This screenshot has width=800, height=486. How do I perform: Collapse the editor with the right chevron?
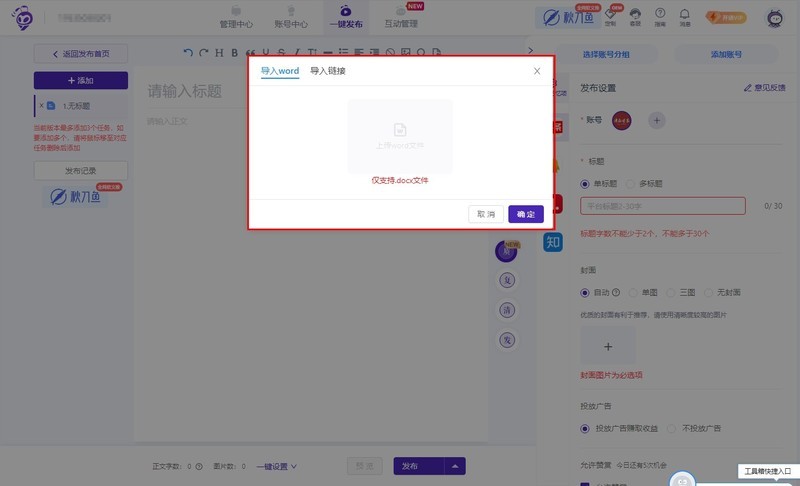coord(531,50)
